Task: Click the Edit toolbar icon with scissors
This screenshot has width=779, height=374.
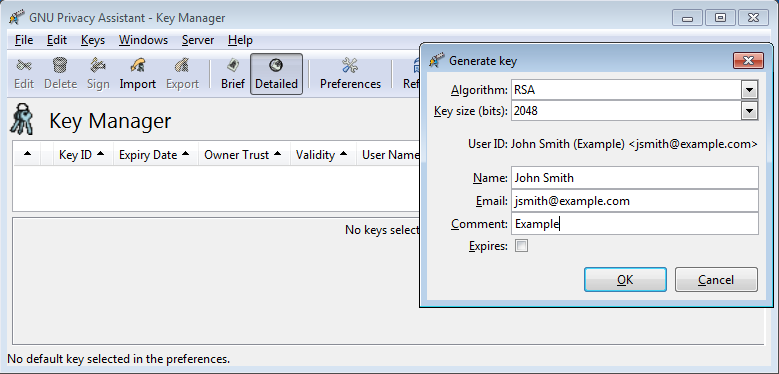Action: [x=23, y=74]
